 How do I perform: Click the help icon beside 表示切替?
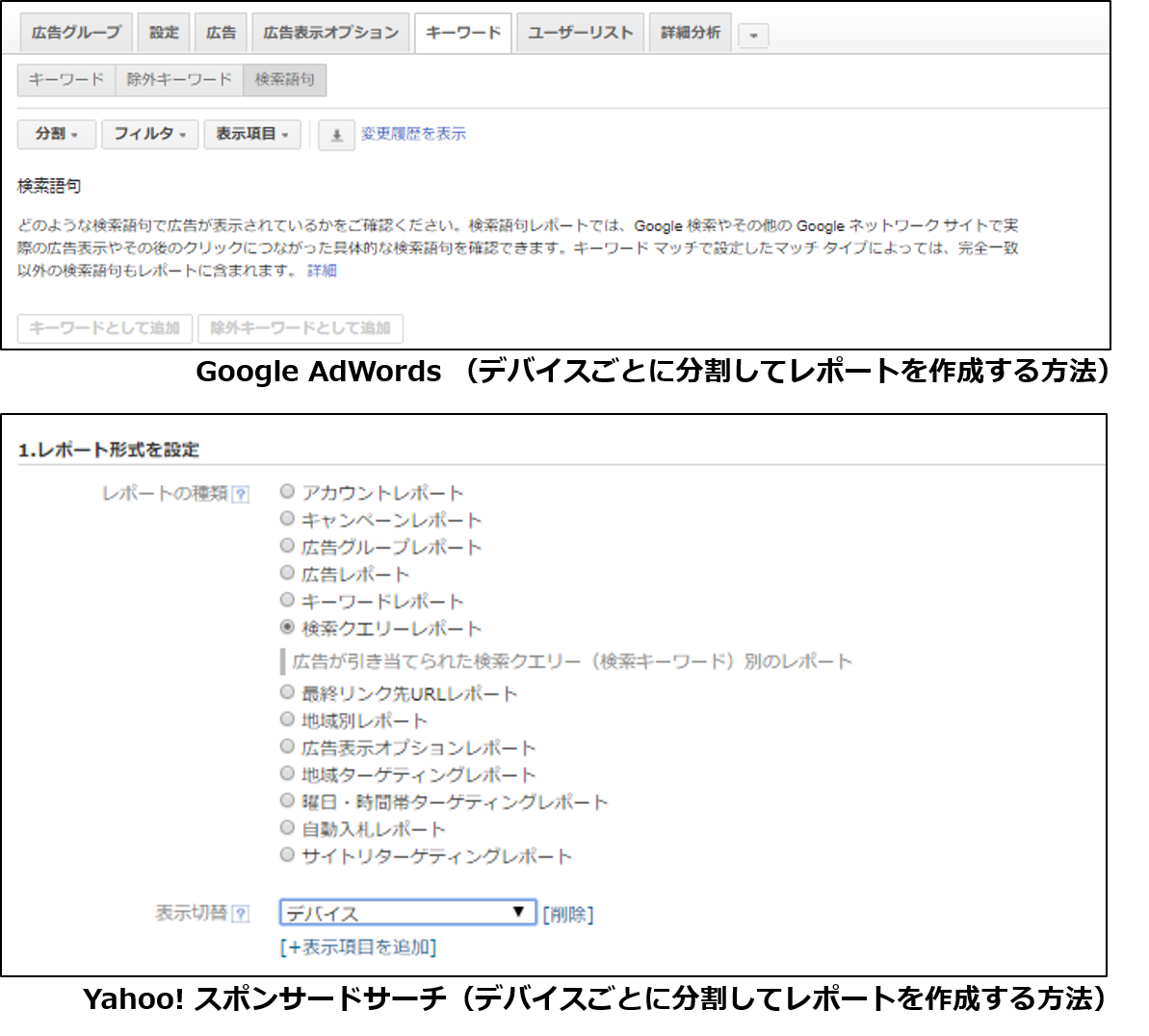pyautogui.click(x=241, y=914)
